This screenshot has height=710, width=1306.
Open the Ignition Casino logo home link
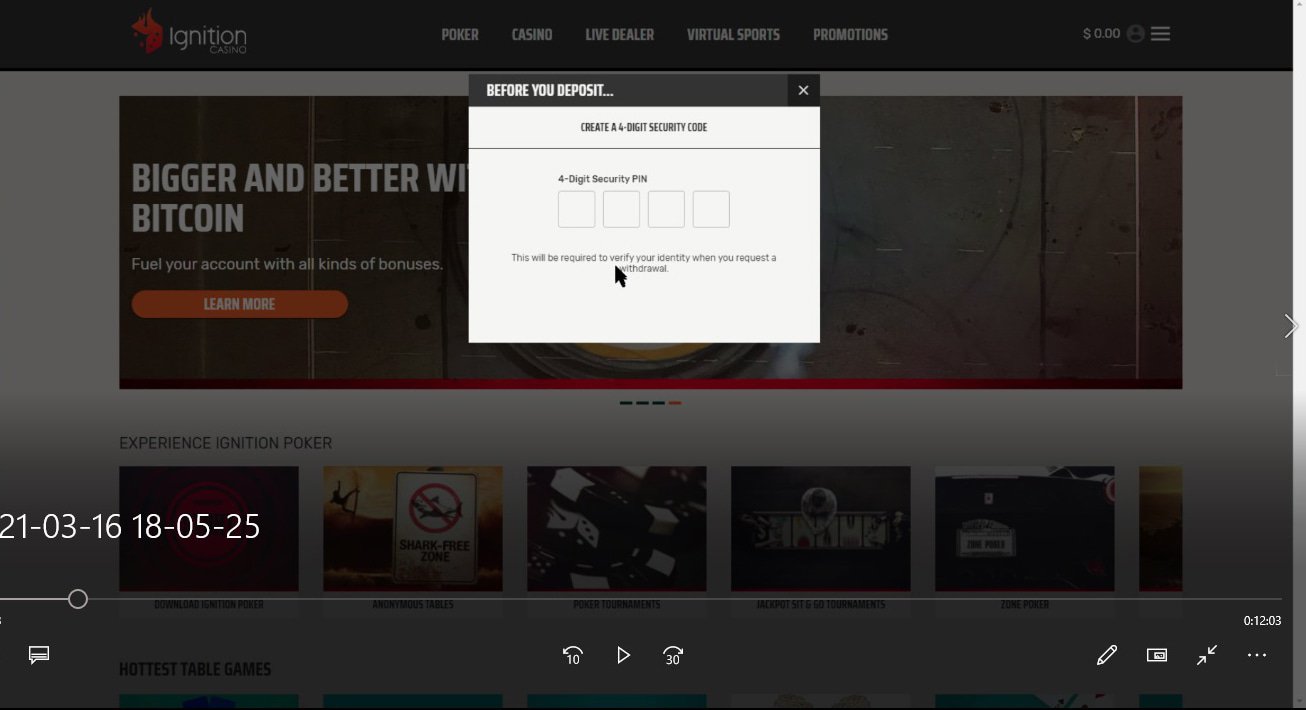pos(189,32)
